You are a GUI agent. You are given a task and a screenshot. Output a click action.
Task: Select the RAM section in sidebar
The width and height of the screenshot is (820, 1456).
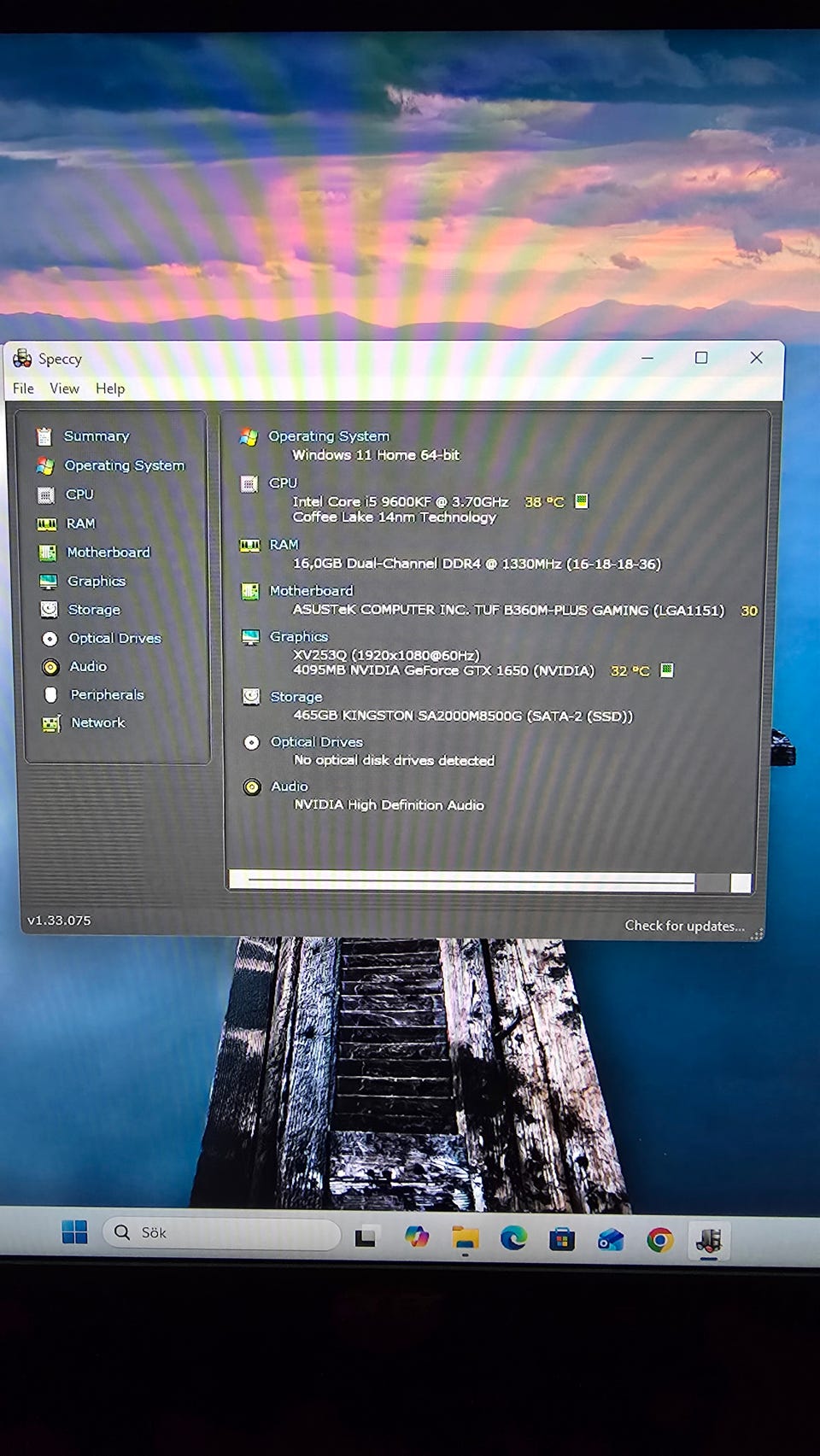pyautogui.click(x=81, y=523)
